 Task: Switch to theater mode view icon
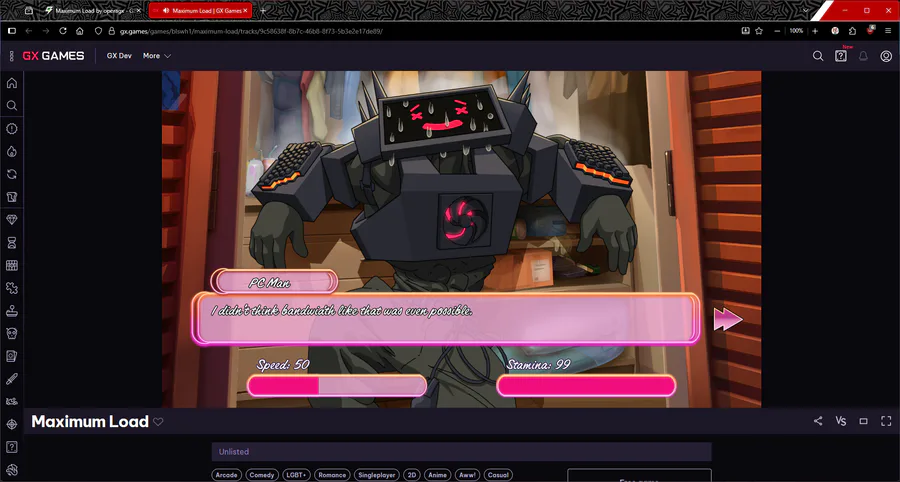point(863,421)
